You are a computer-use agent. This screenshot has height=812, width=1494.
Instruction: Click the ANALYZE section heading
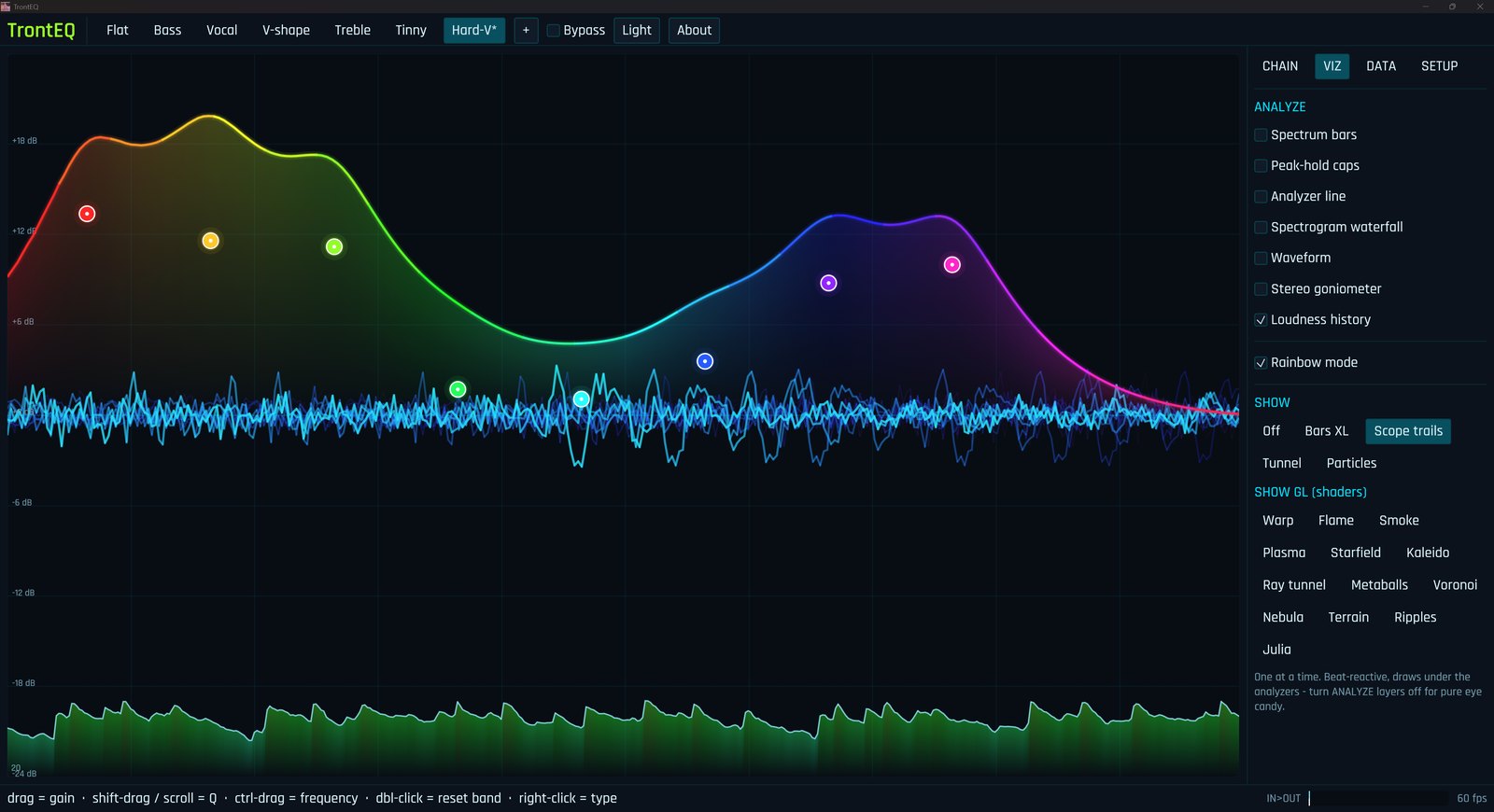click(1280, 107)
